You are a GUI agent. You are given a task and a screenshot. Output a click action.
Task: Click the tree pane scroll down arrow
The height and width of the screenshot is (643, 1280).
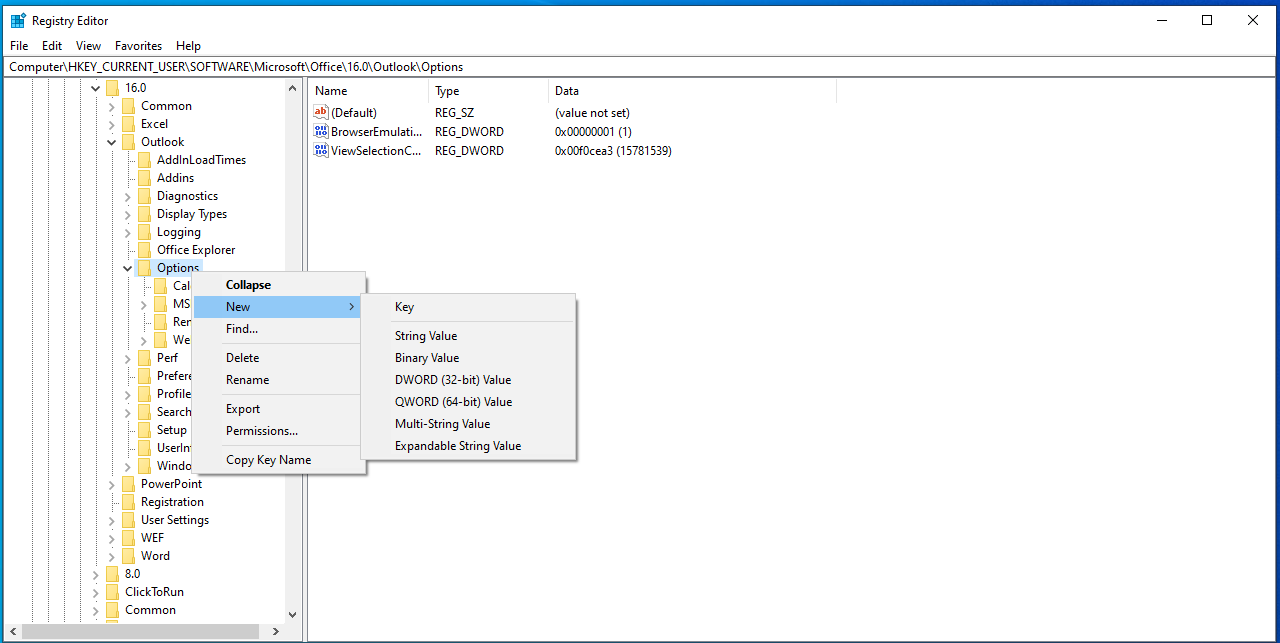point(292,615)
